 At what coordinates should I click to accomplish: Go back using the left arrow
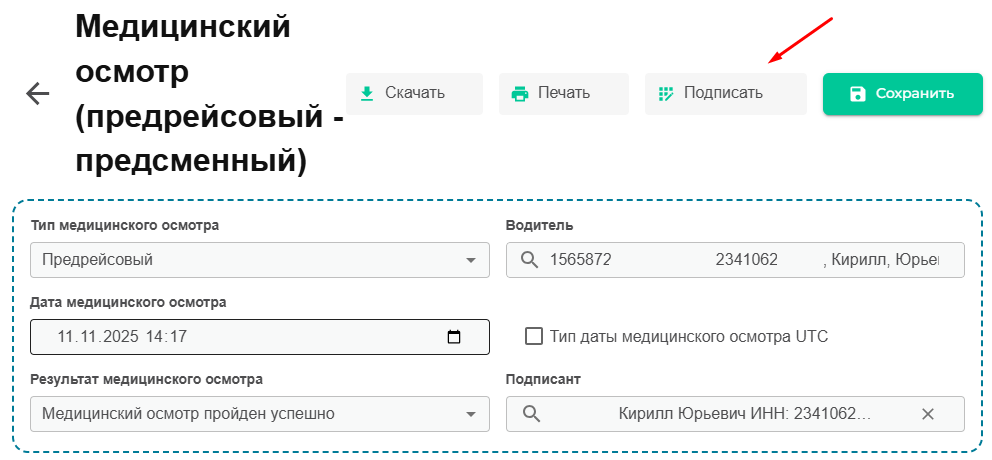[38, 94]
